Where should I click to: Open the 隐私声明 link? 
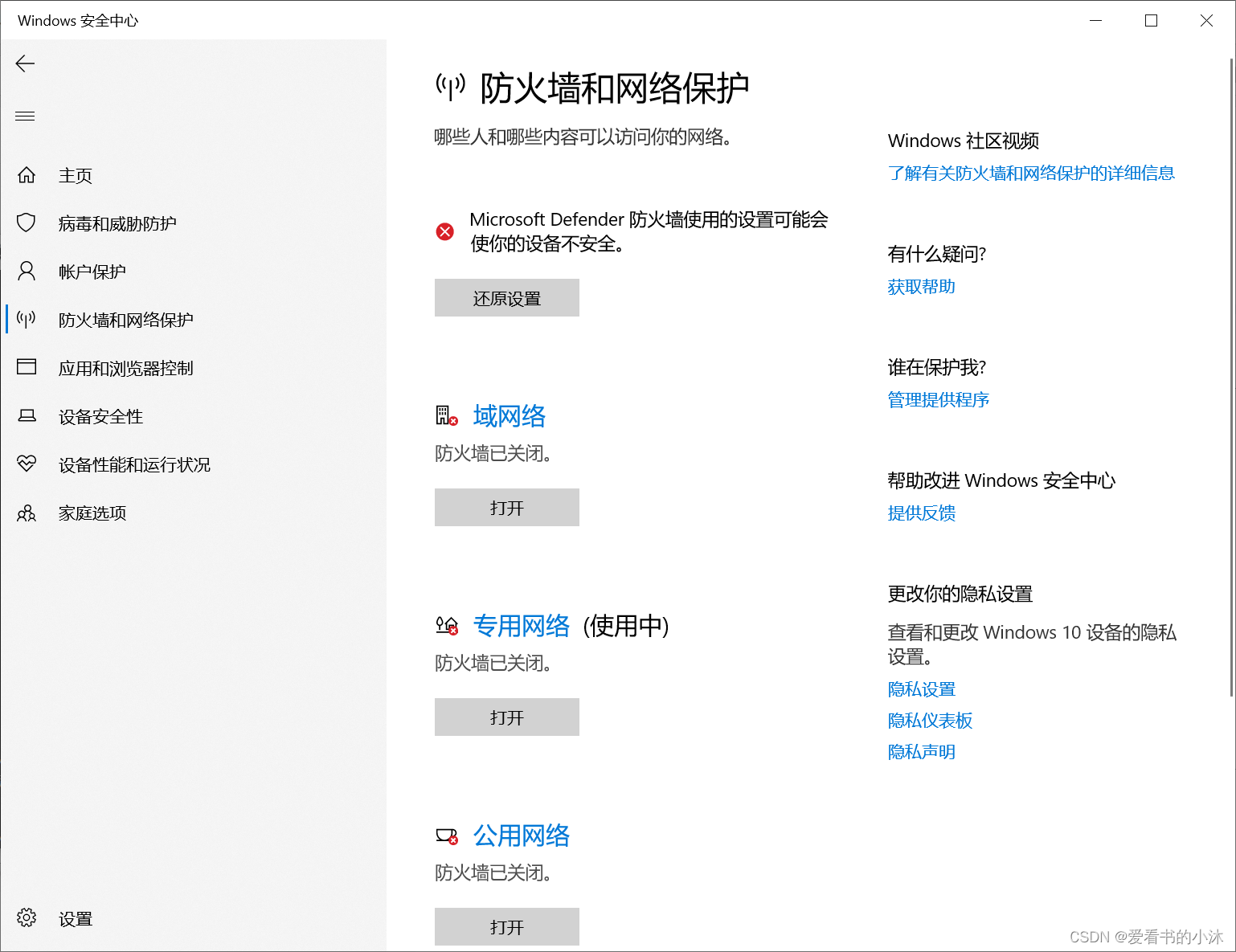[922, 752]
